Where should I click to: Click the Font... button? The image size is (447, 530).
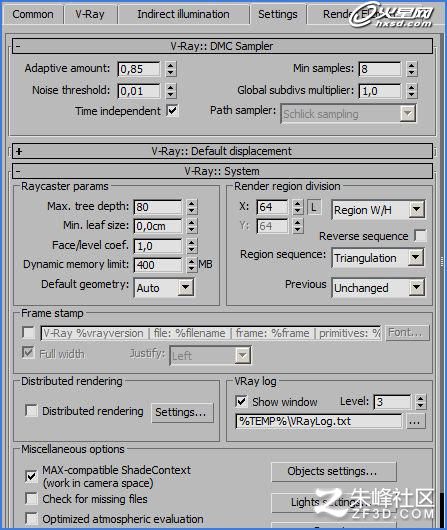coord(407,333)
